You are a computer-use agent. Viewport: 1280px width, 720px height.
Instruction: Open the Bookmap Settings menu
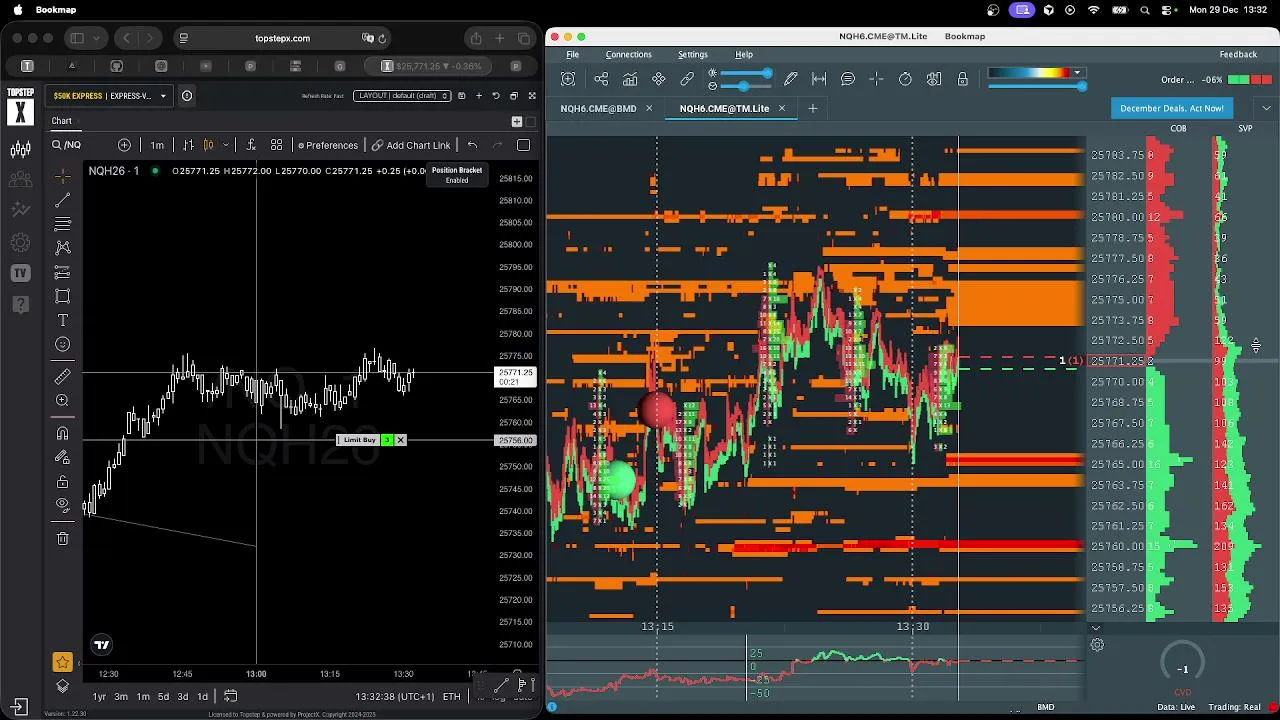point(692,54)
